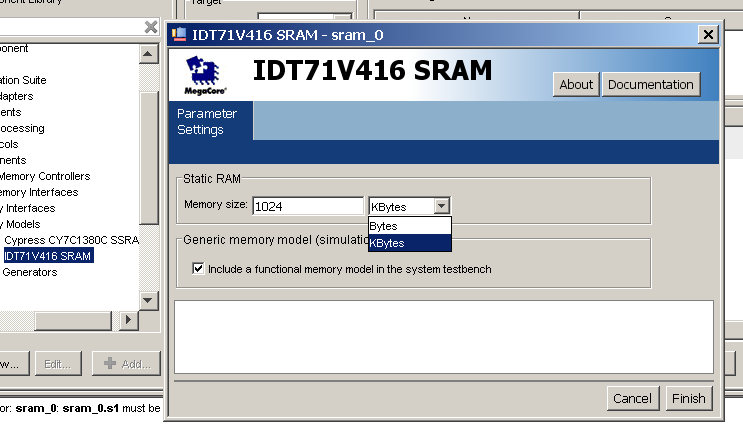Image resolution: width=743 pixels, height=426 pixels.
Task: Click the Add... component button
Action: click(x=127, y=364)
